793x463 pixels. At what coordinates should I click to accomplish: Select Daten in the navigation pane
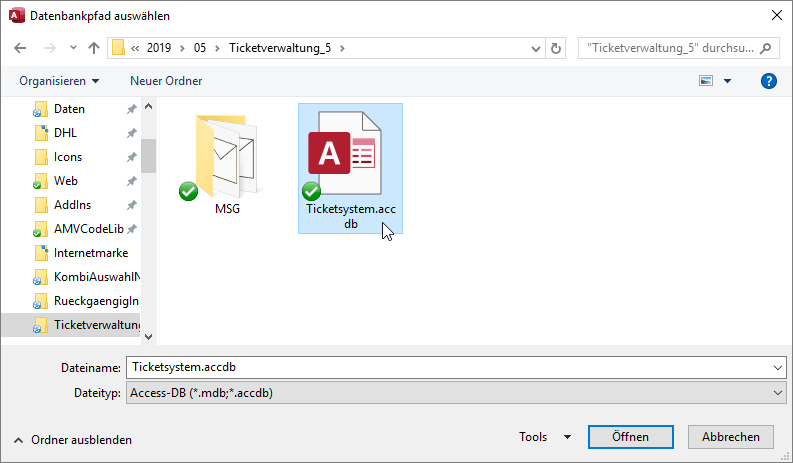69,109
